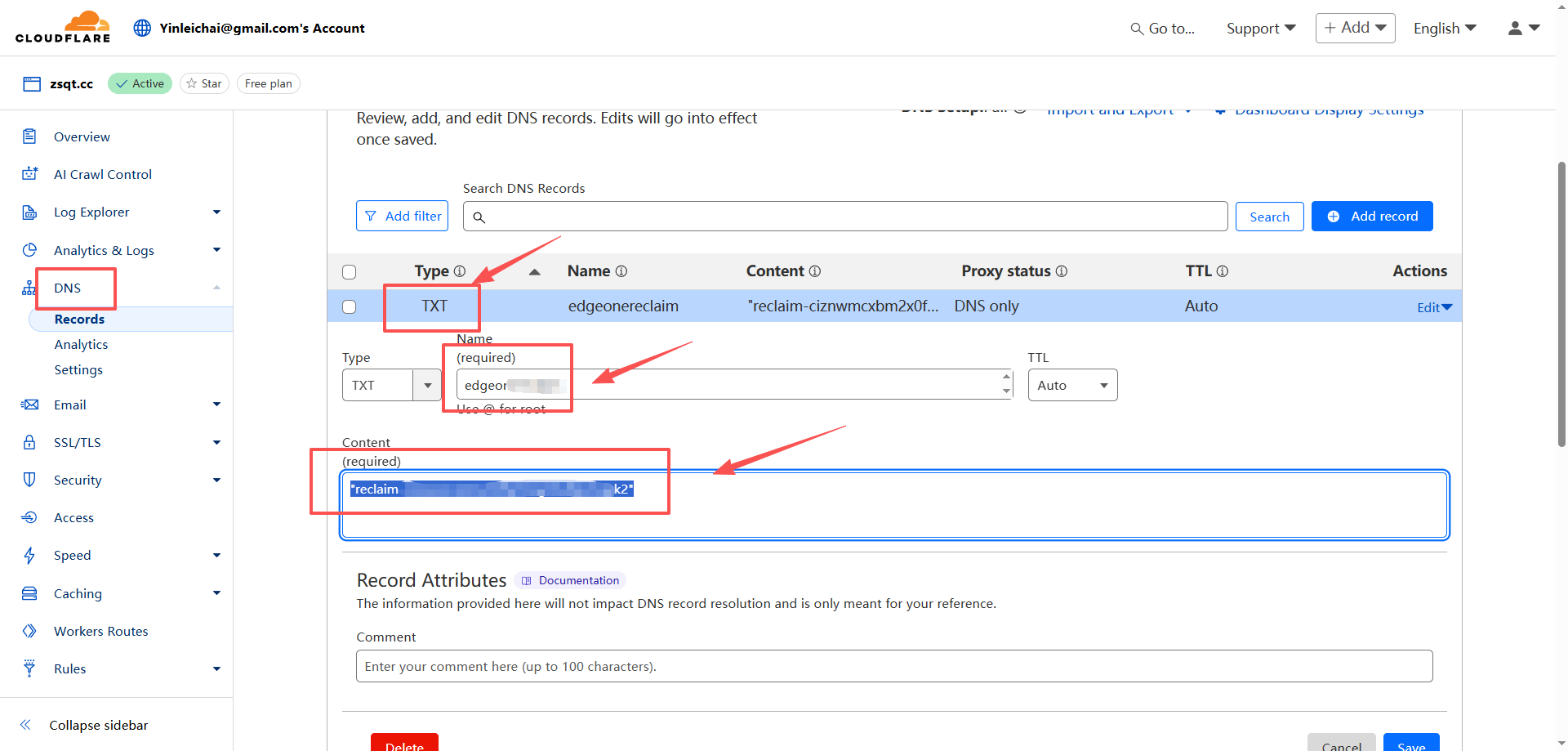1568x751 pixels.
Task: Open Workers Routes in sidebar
Action: 101,631
